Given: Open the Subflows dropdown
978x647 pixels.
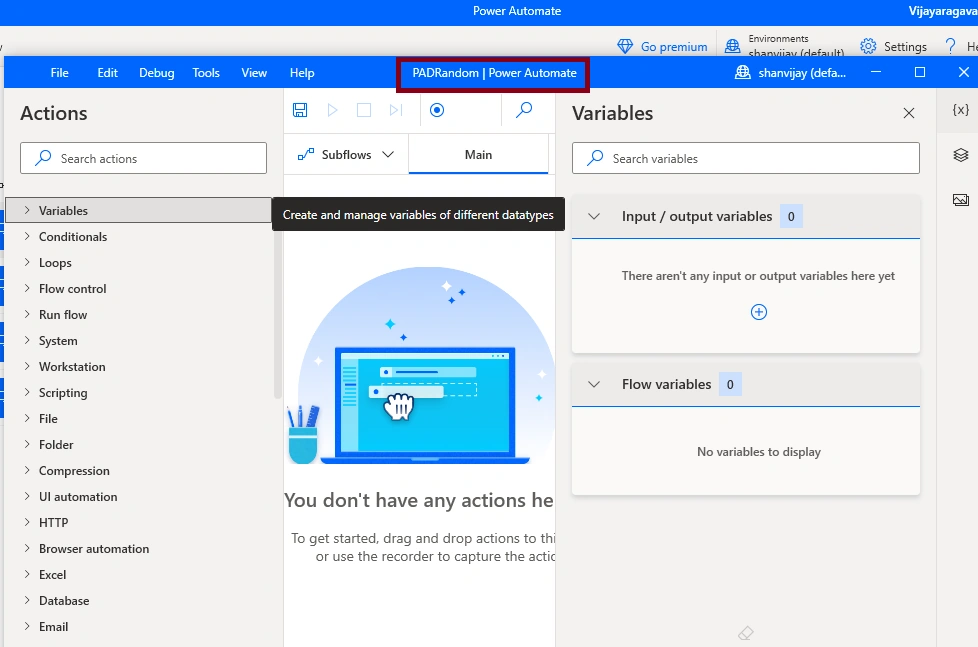Looking at the screenshot, I should click(346, 155).
